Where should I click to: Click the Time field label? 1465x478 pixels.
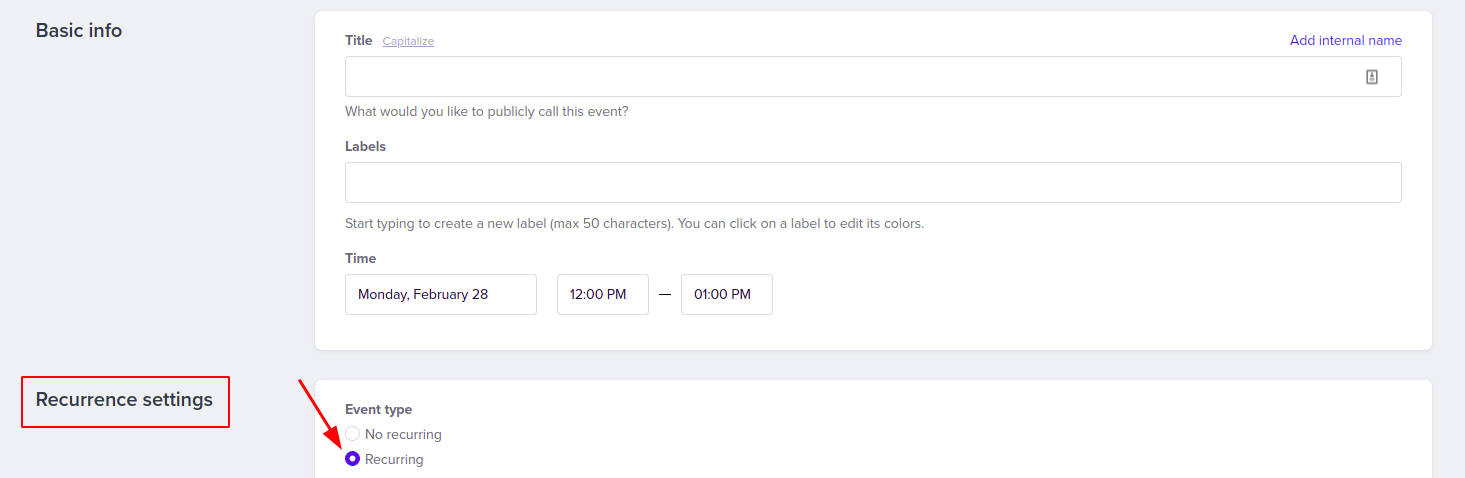[361, 258]
